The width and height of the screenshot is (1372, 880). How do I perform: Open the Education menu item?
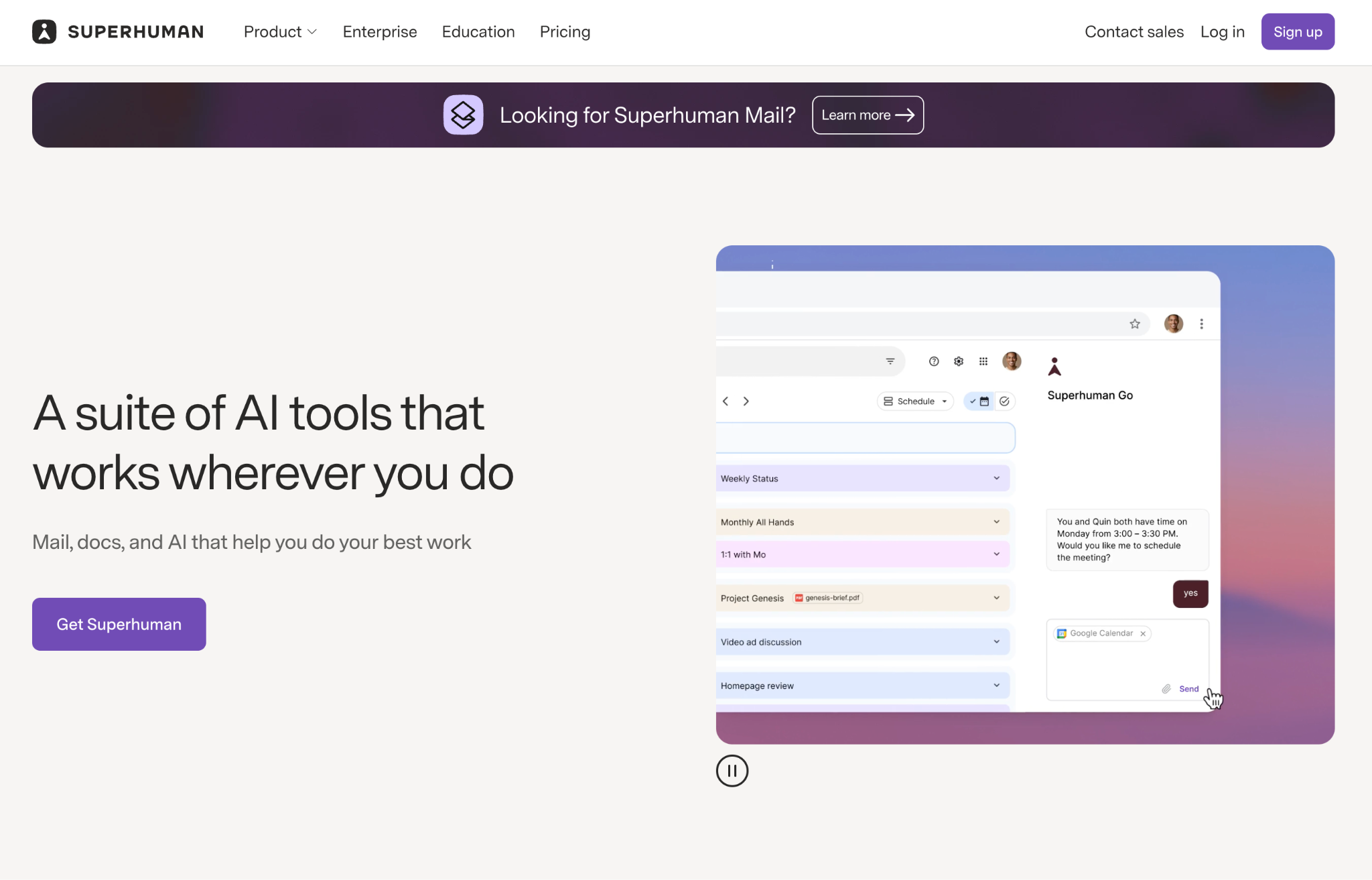[x=478, y=32]
